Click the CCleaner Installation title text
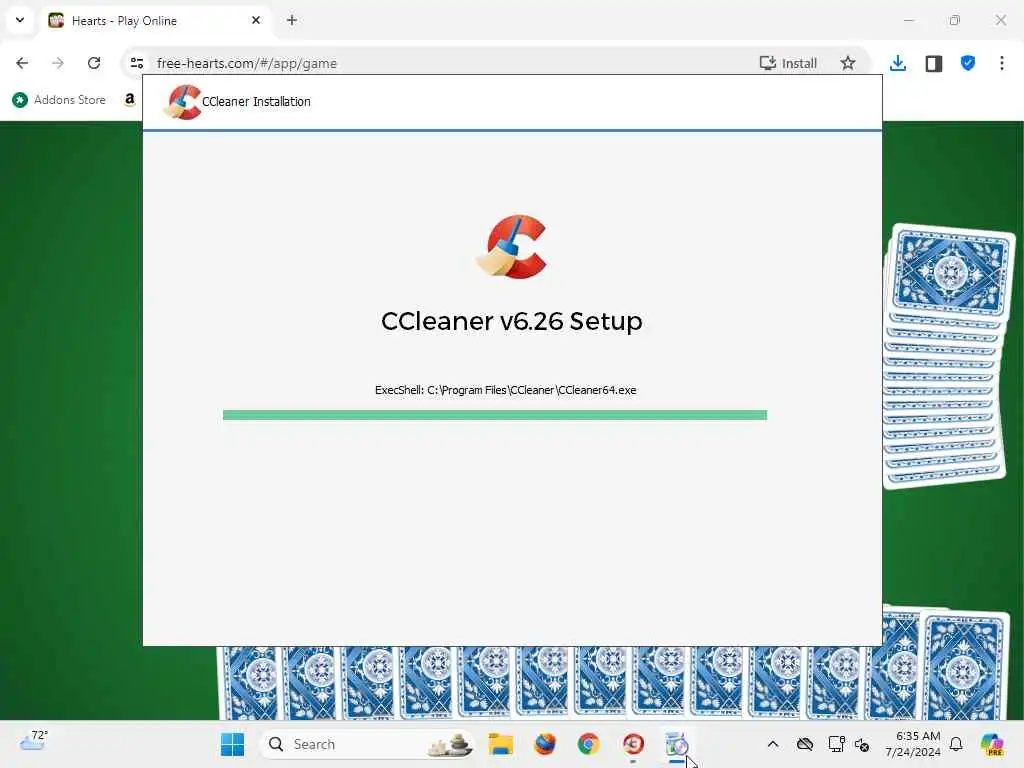1024x768 pixels. point(256,101)
